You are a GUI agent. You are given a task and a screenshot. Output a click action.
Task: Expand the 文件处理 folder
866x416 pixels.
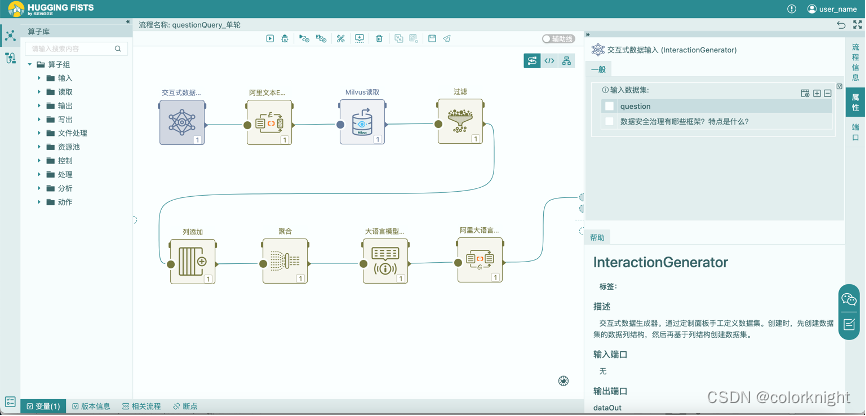tap(39, 133)
